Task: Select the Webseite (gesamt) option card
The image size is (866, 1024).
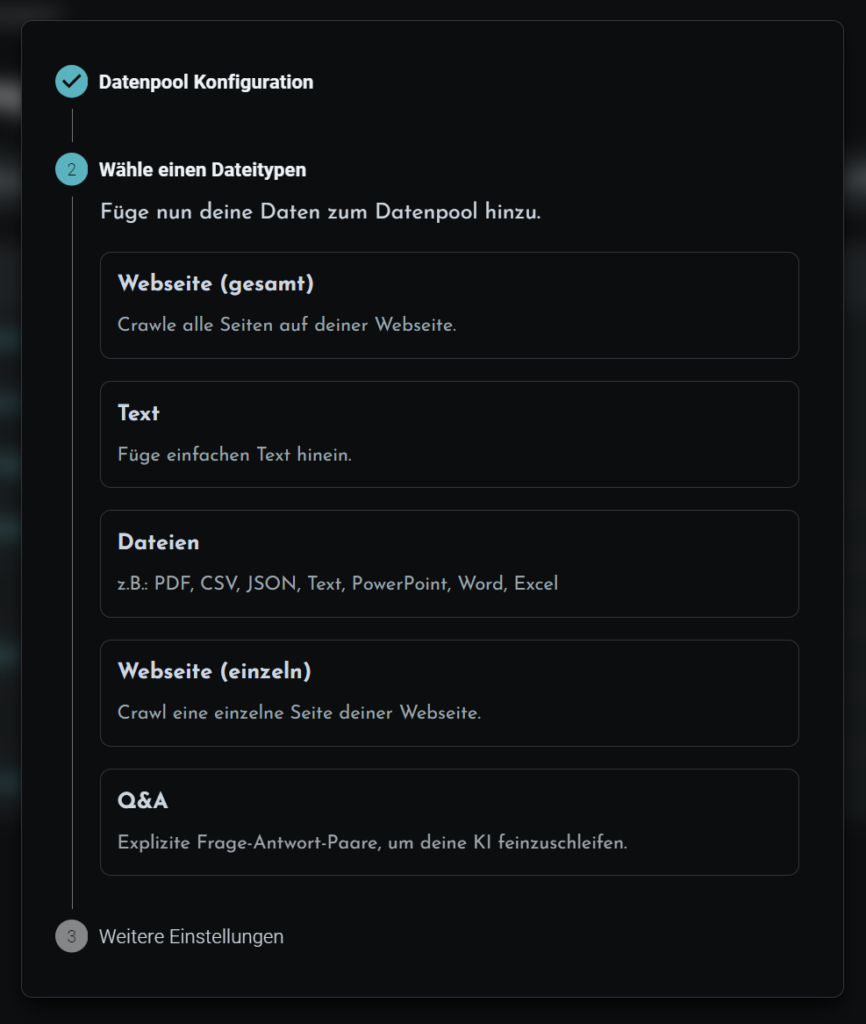Action: click(449, 306)
